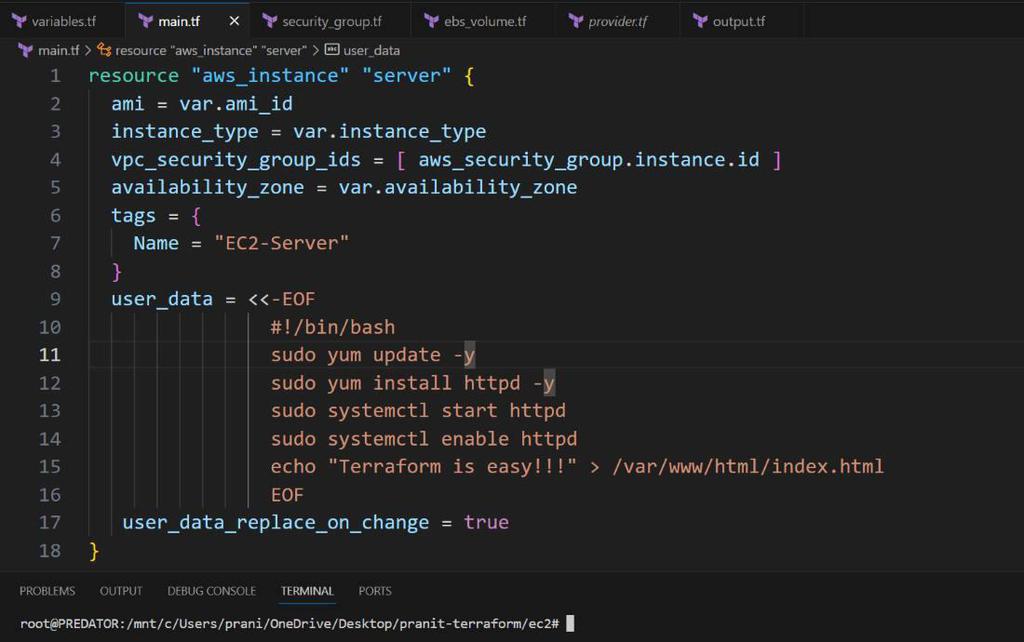The image size is (1024, 642).
Task: Click the sudo yum install httpd line
Action: [x=413, y=383]
